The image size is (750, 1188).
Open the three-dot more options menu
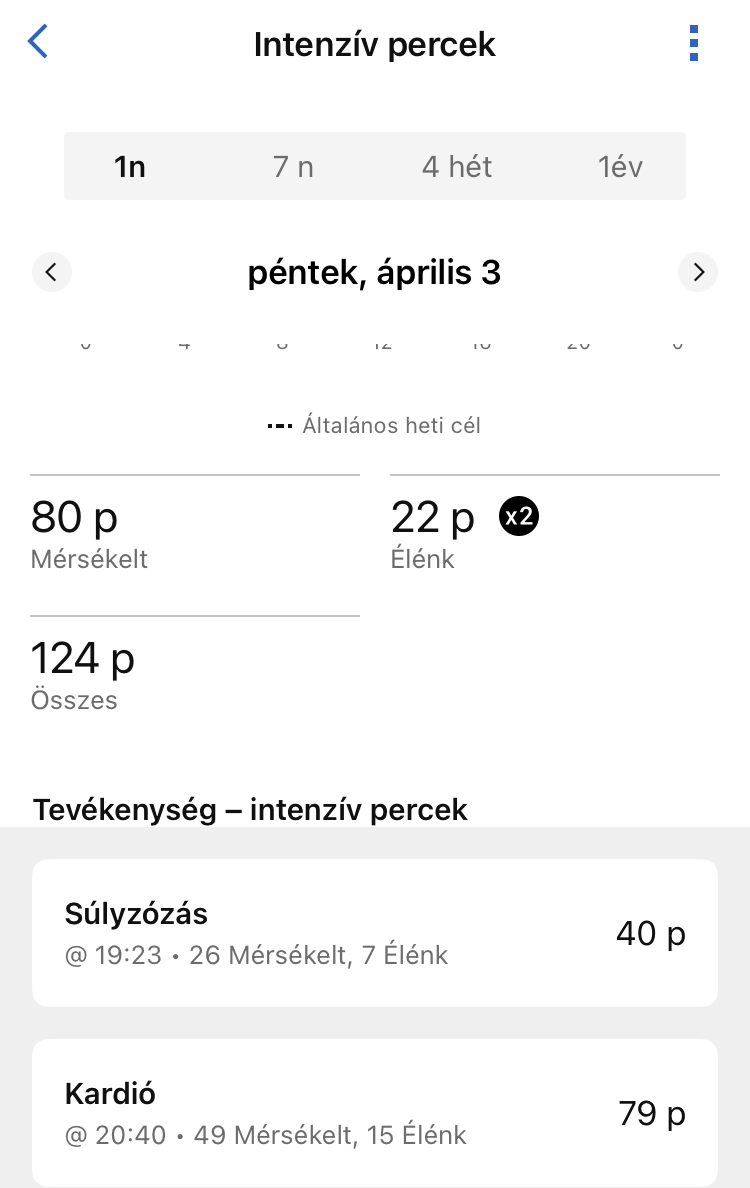pos(694,43)
